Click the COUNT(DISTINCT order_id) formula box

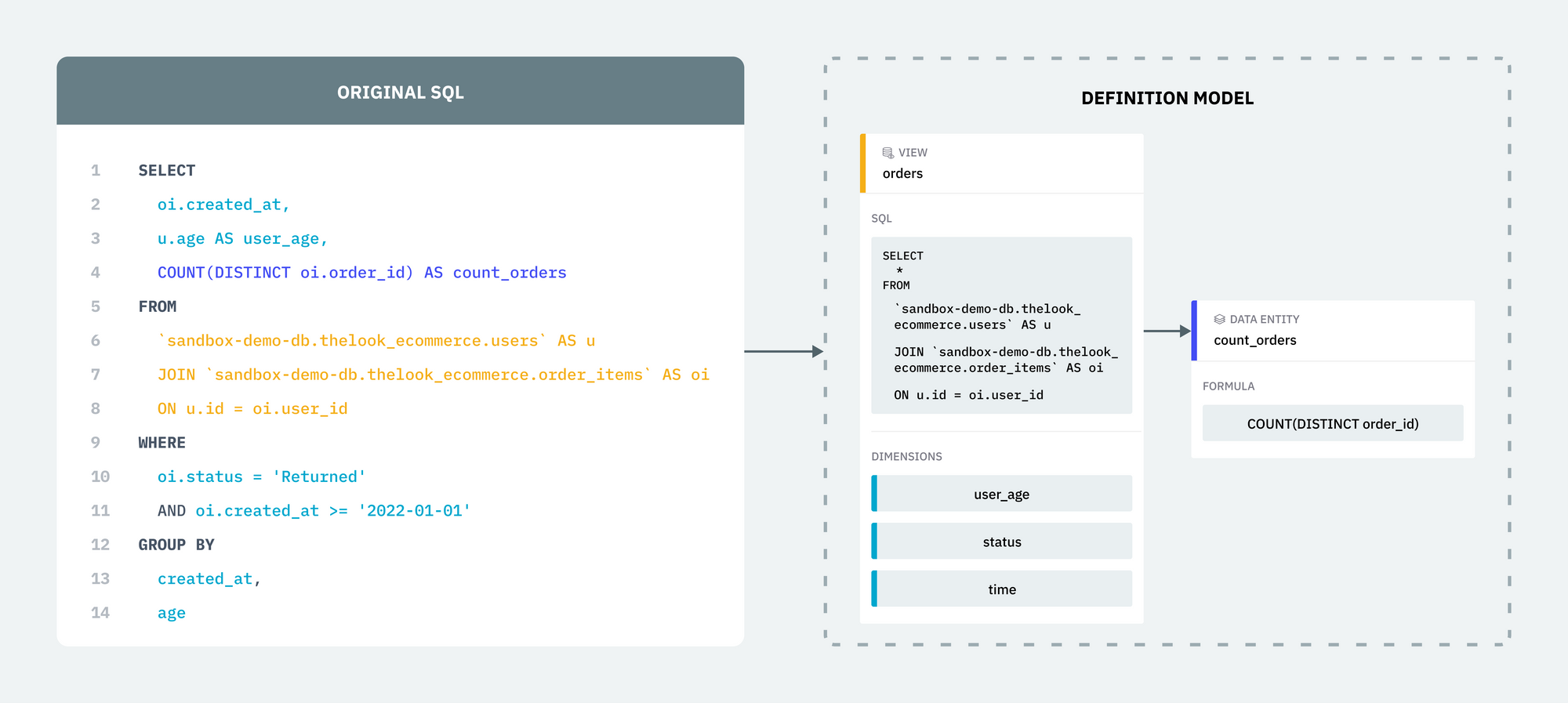(1333, 423)
